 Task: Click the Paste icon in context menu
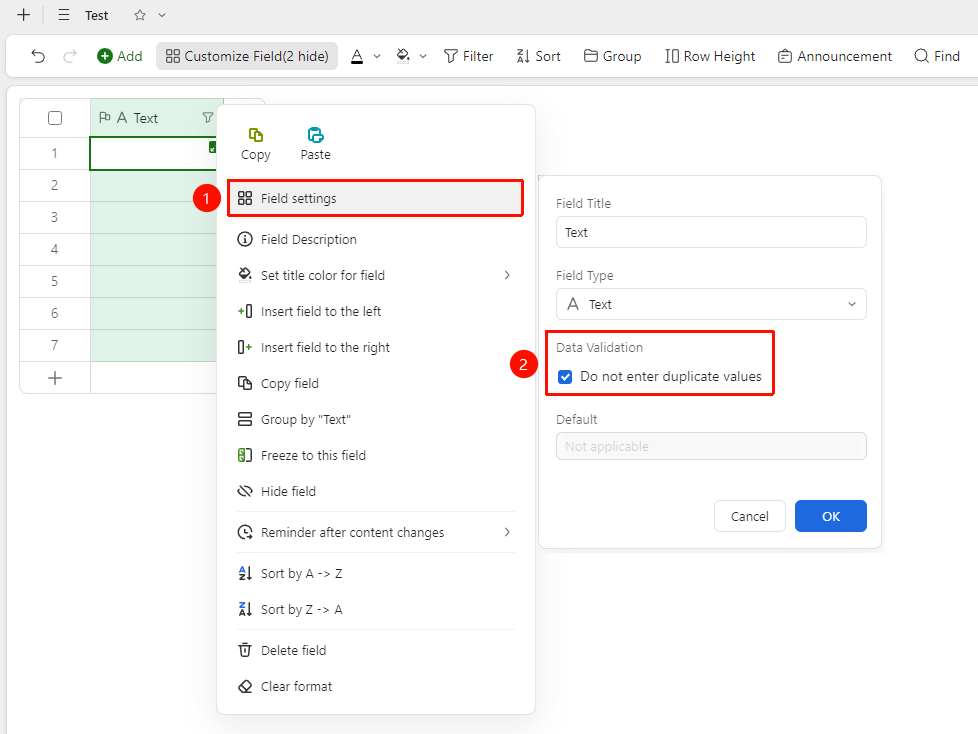click(x=316, y=135)
